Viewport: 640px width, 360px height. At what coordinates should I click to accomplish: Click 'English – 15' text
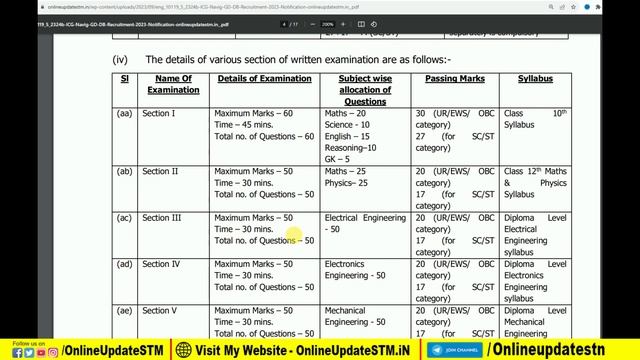point(347,136)
